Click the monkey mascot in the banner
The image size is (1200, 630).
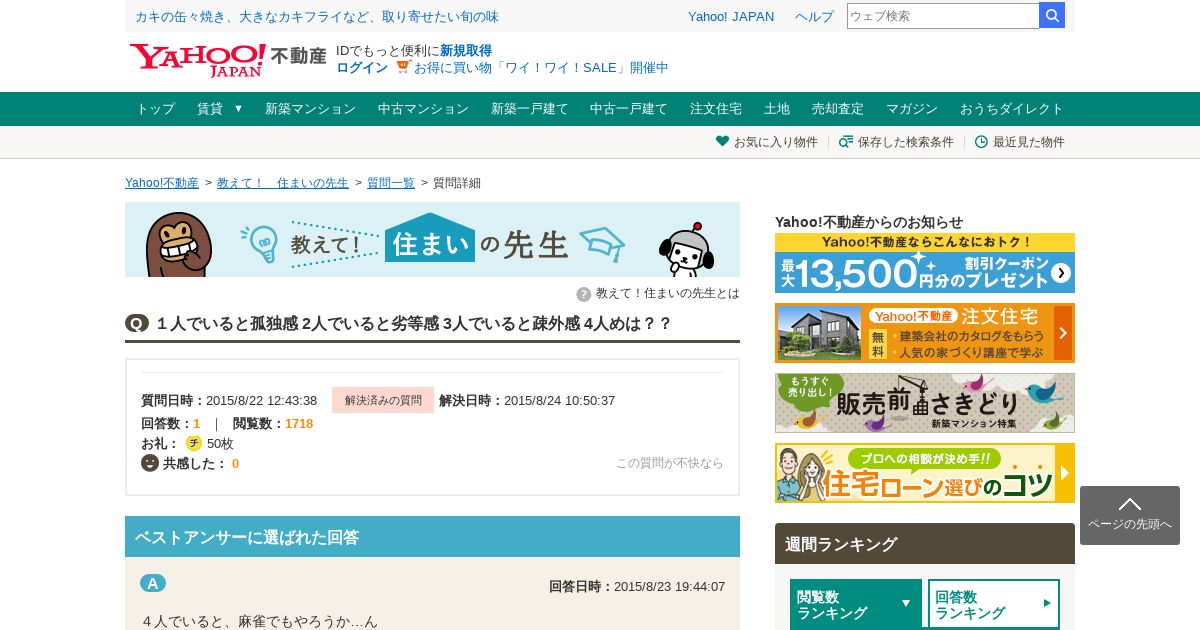click(x=178, y=244)
